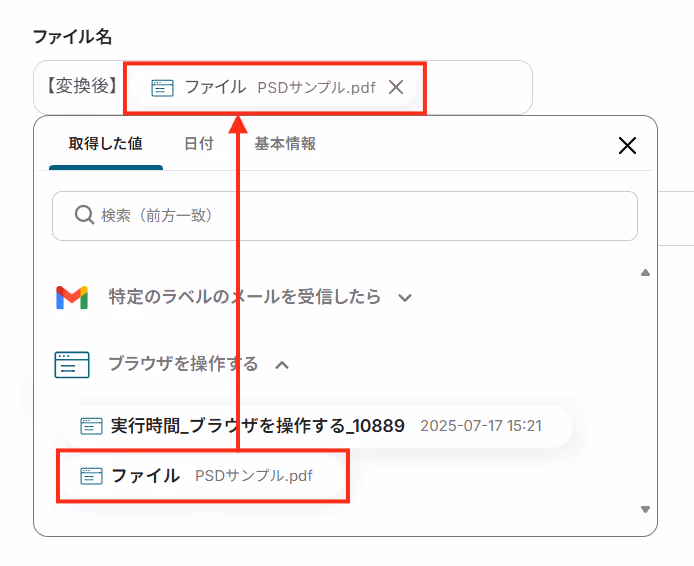Collapse the ブラウザを操作する section chevron
The width and height of the screenshot is (694, 566).
282,365
